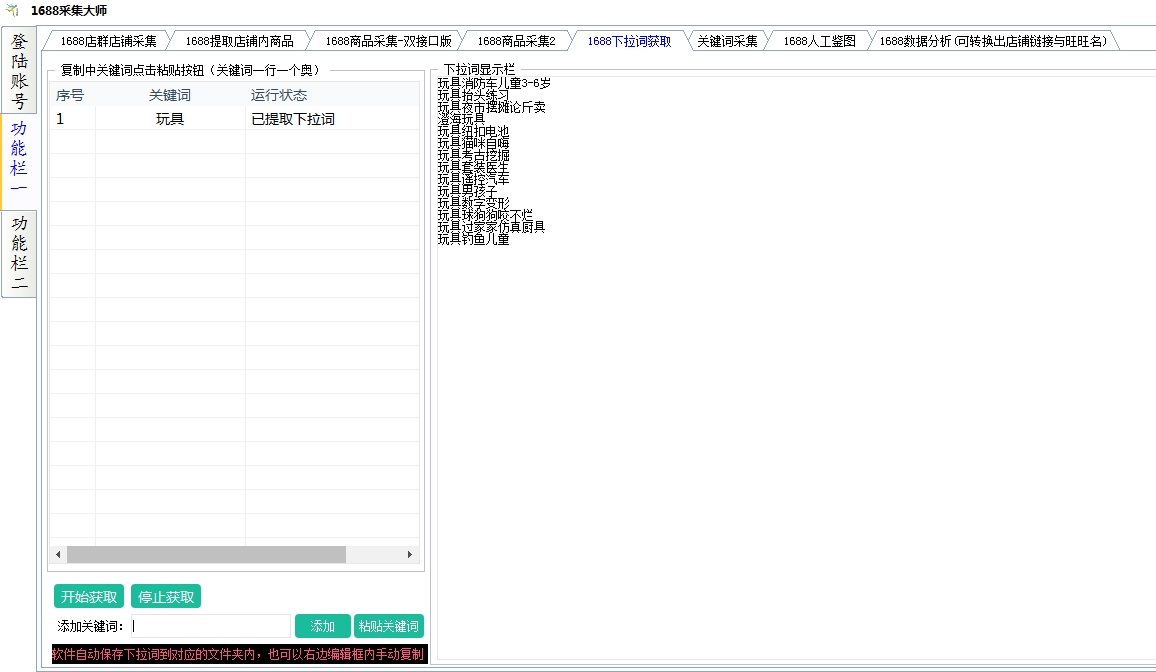Open the 1688提取店铺内商品 tab
1156x672 pixels.
coord(239,41)
